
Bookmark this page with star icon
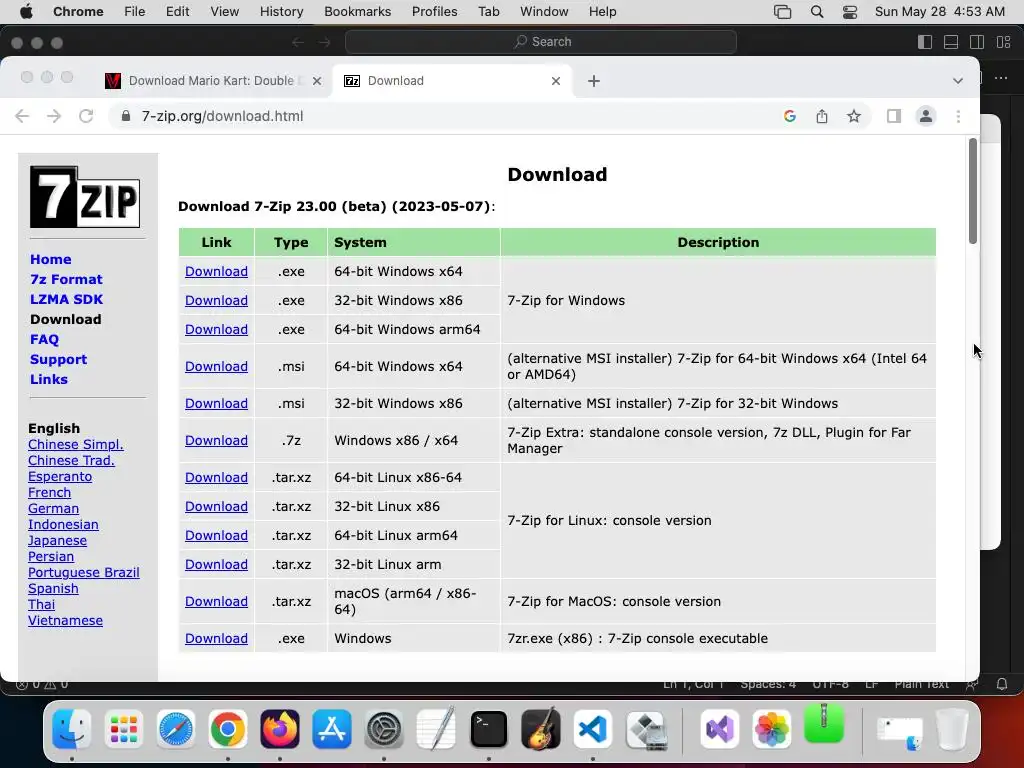pyautogui.click(x=854, y=116)
